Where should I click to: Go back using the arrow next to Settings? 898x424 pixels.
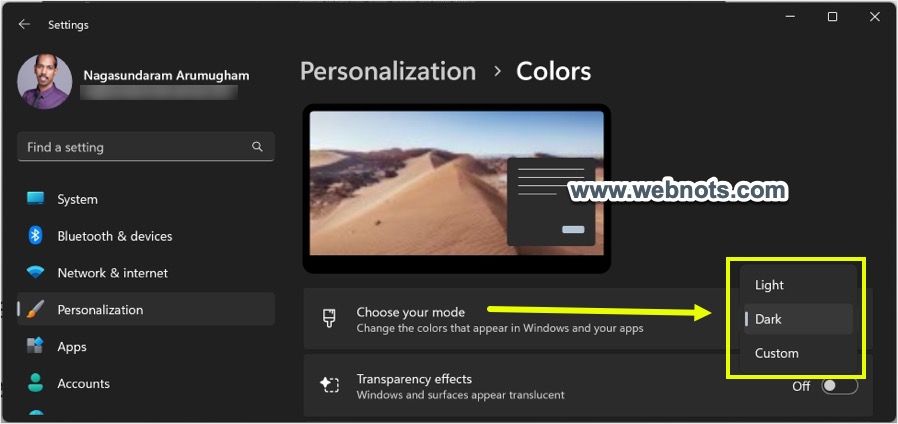[23, 24]
